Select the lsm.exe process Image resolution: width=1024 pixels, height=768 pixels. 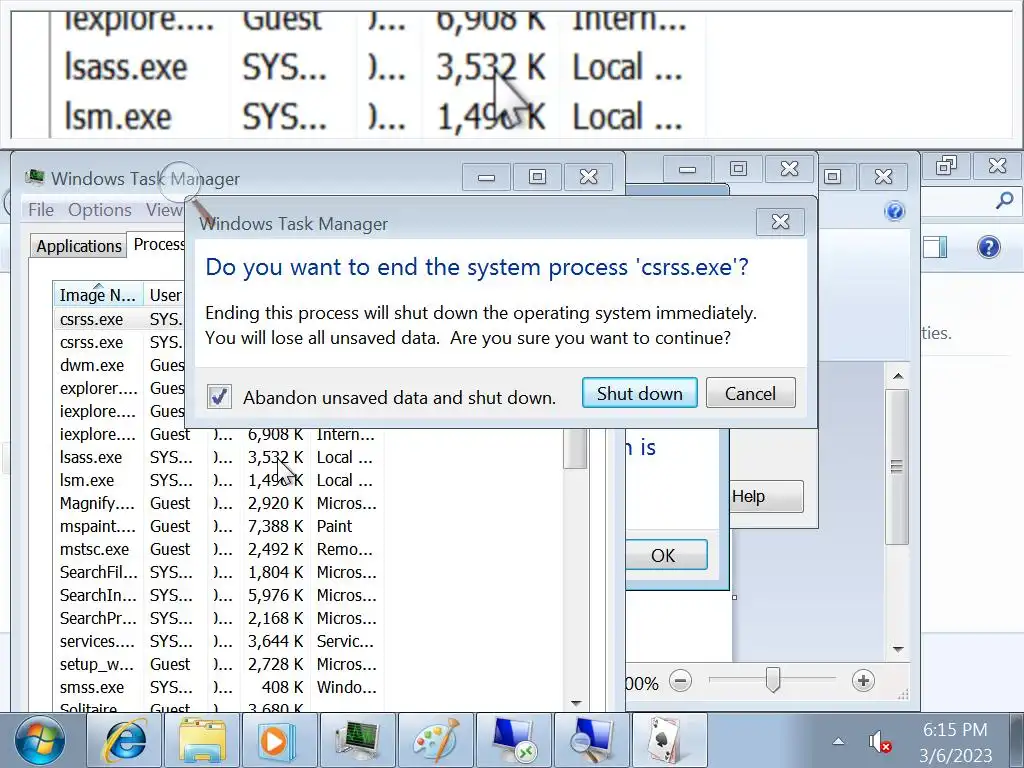(x=219, y=480)
